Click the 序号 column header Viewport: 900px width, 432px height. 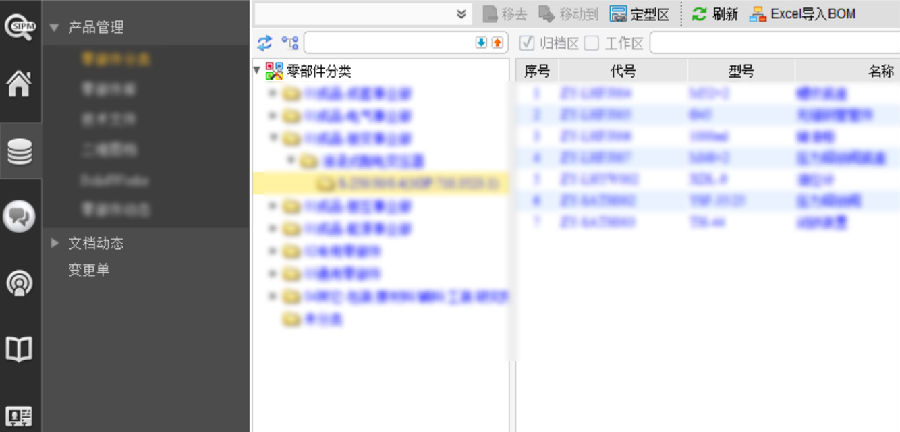[537, 71]
